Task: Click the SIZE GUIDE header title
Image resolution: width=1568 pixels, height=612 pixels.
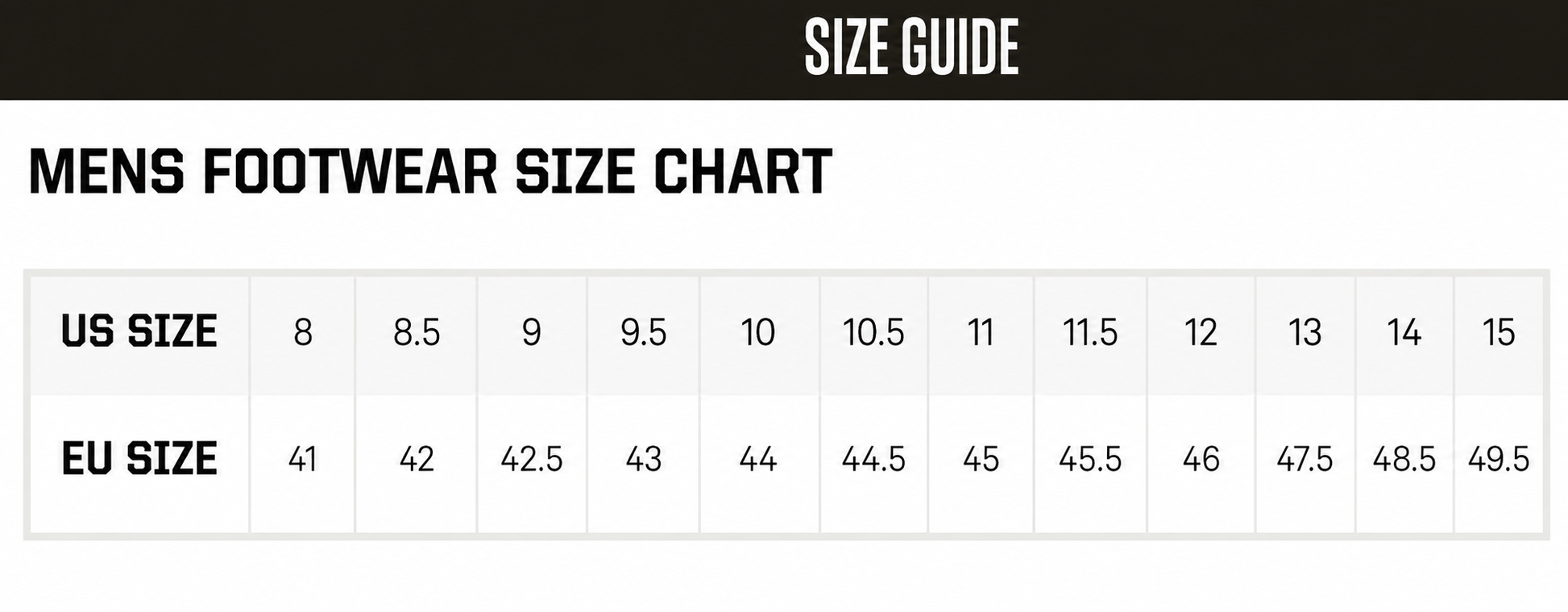Action: pos(911,48)
